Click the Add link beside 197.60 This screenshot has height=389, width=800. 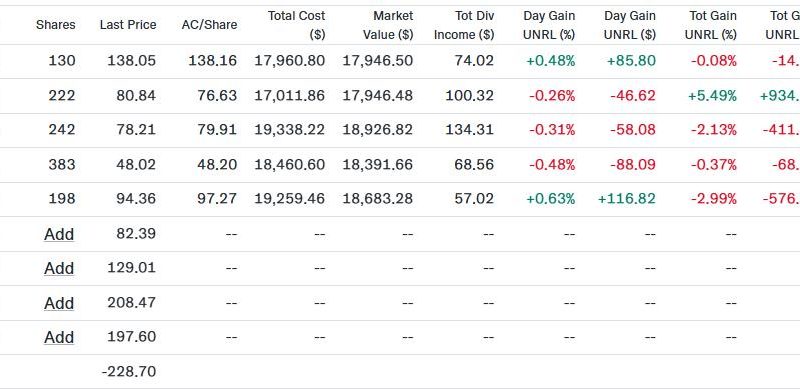tap(59, 337)
